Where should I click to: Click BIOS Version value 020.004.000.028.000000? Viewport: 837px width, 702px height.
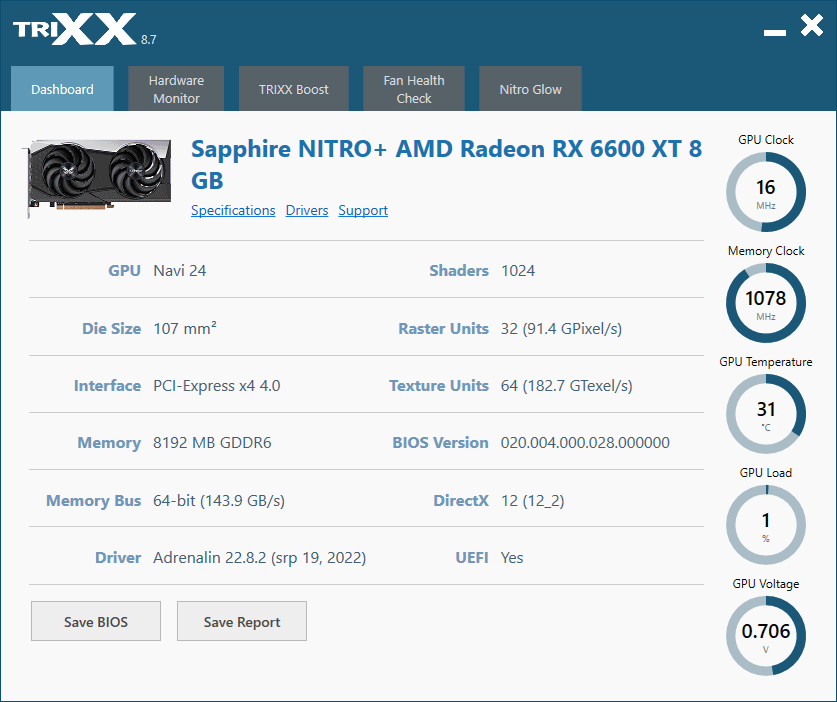(x=585, y=443)
